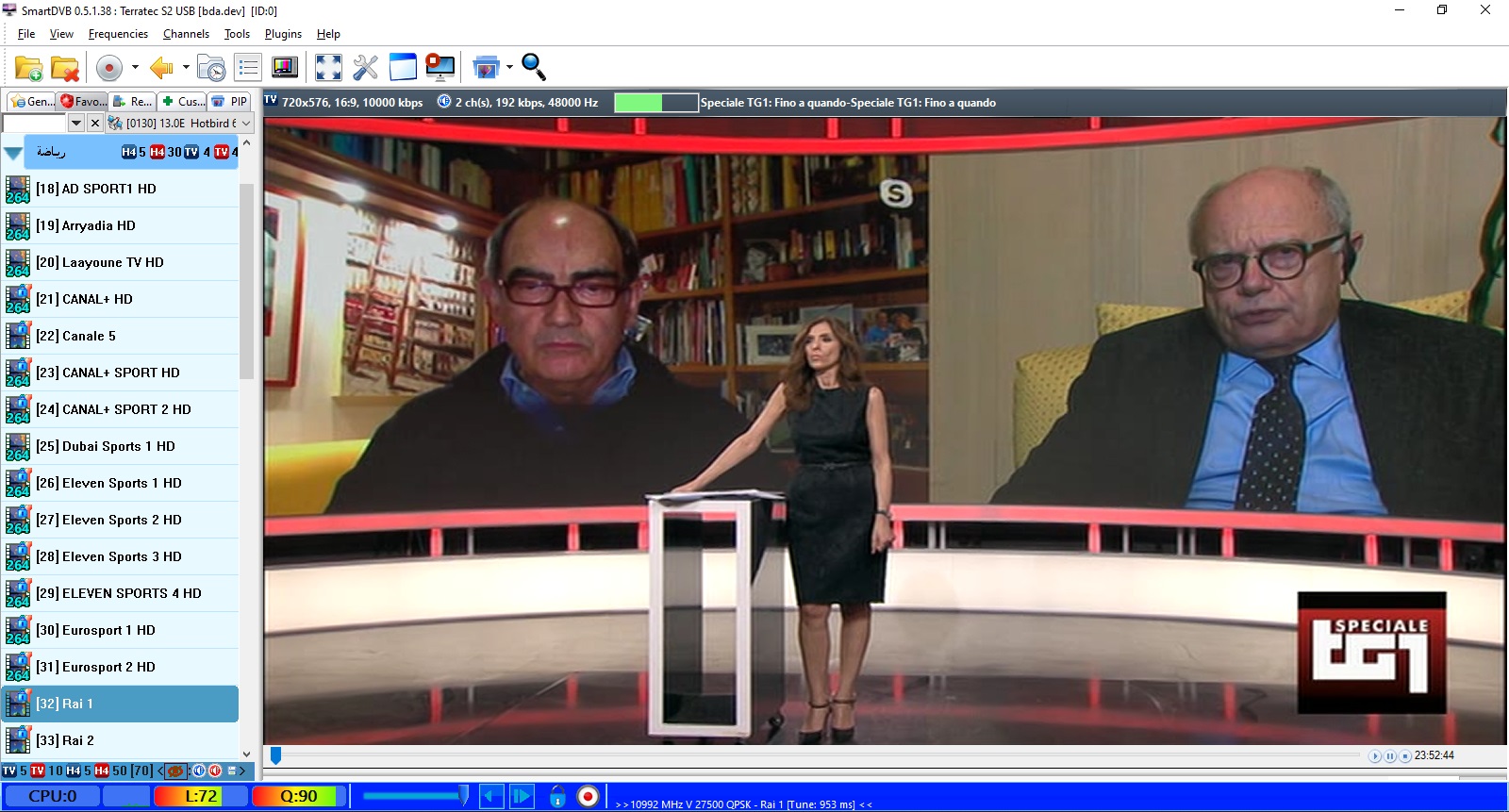
Task: Switch to the PIP tab
Action: [230, 101]
